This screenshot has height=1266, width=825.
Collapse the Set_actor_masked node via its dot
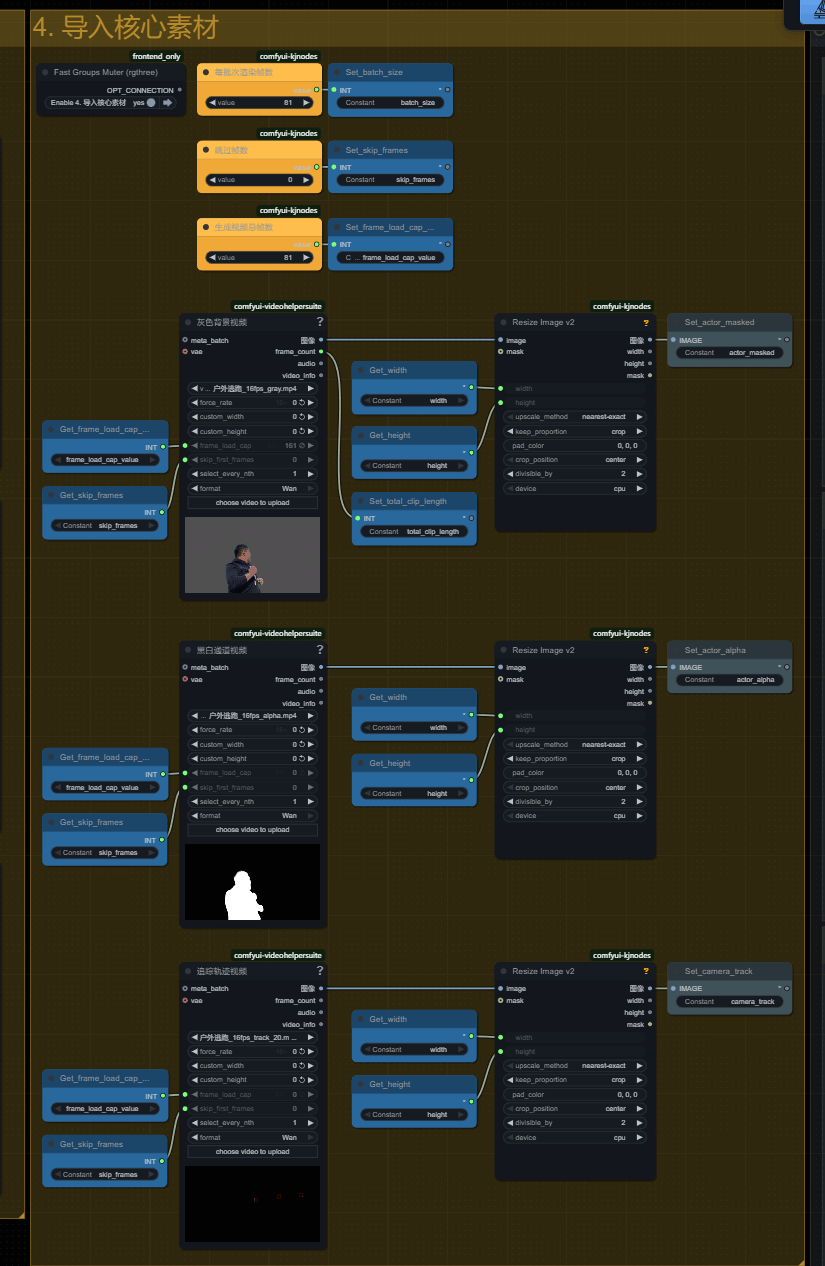tap(675, 322)
